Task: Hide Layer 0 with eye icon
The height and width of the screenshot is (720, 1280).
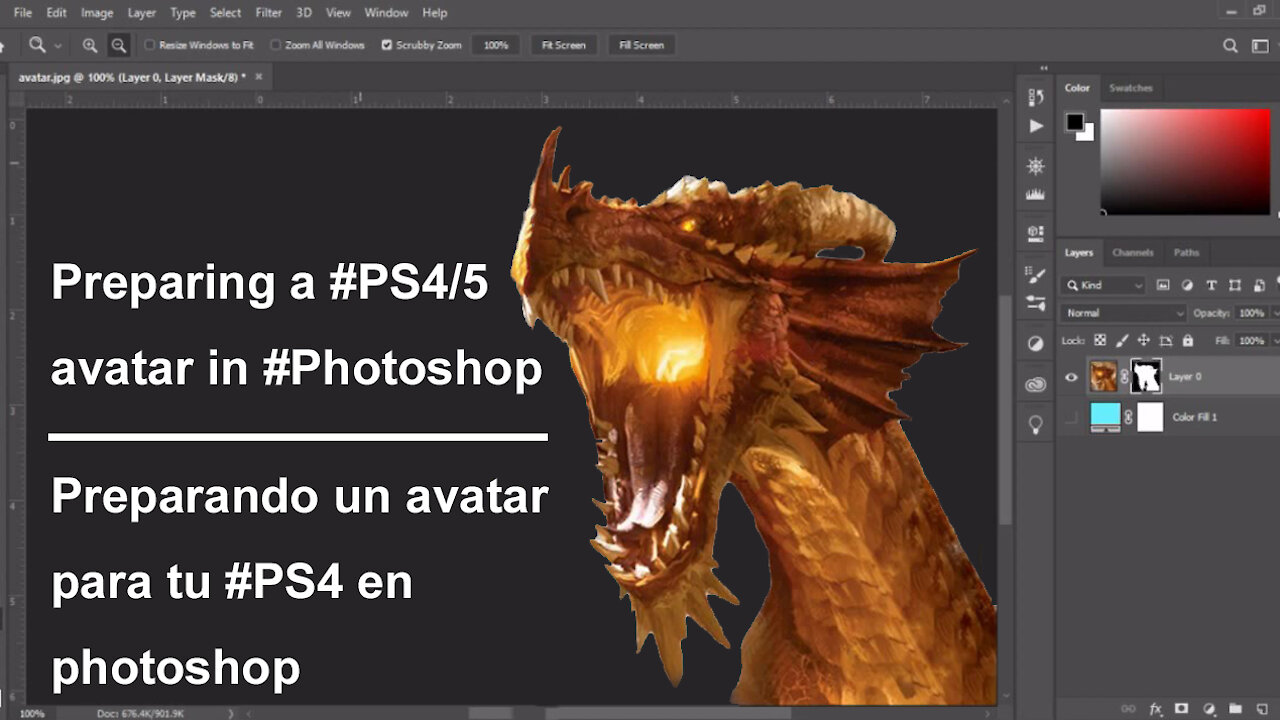Action: coord(1071,377)
